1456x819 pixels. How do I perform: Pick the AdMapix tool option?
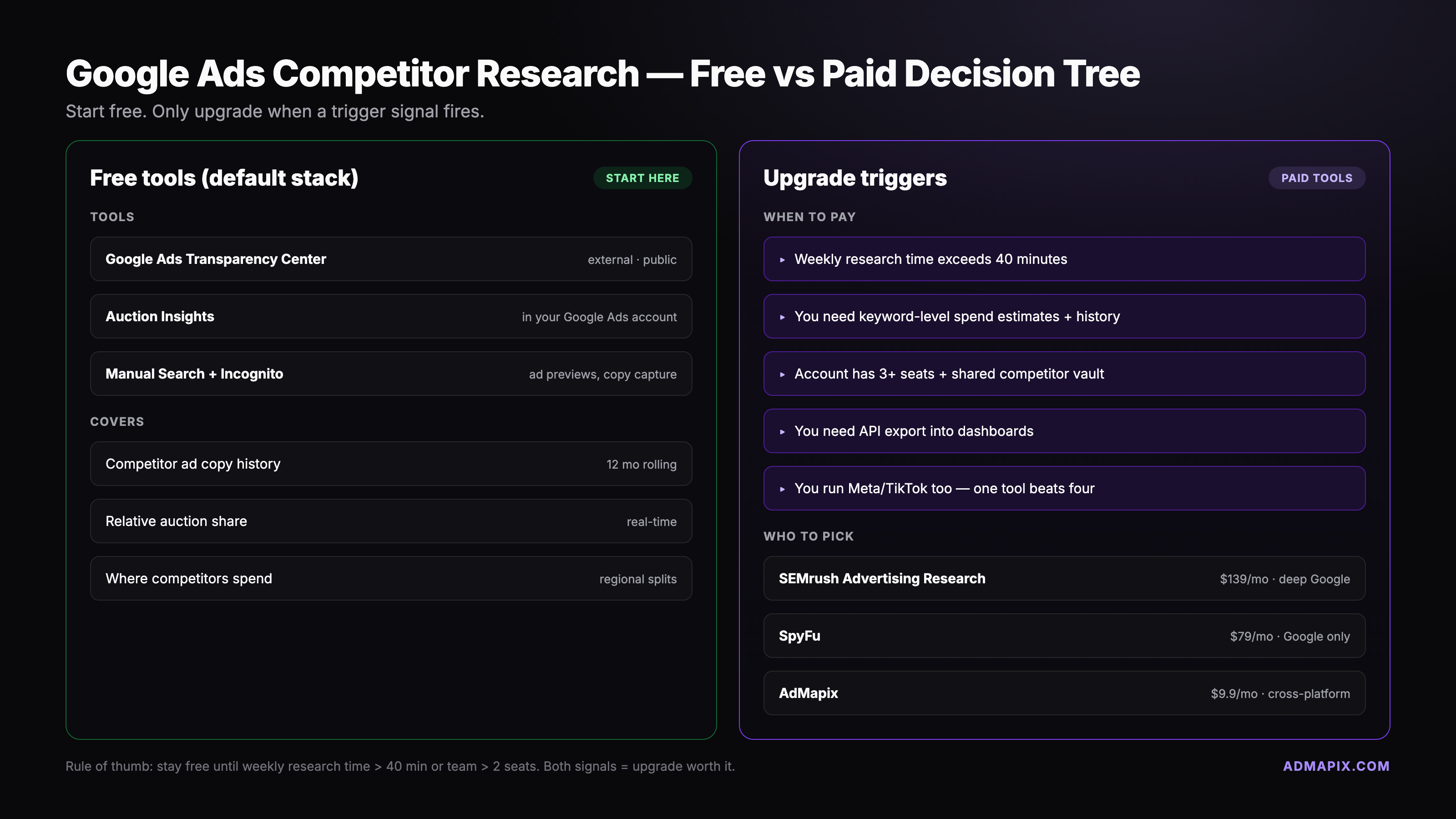point(1064,693)
